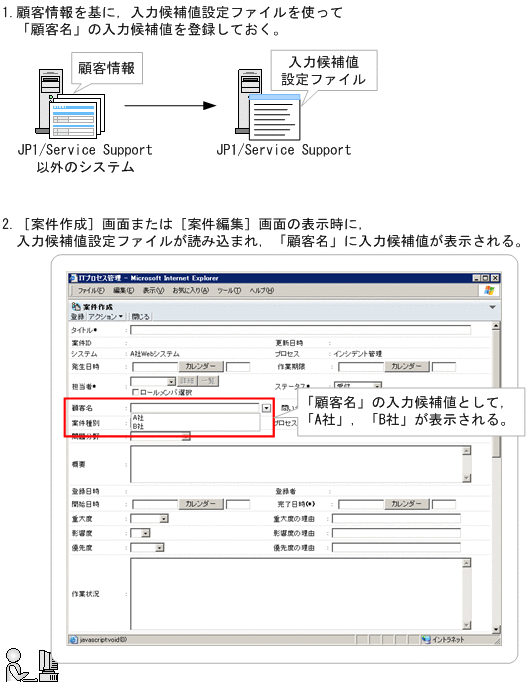Image resolution: width=532 pixels, height=688 pixels.
Task: Click the Internet Explorer window title icon
Action: [x=73, y=278]
